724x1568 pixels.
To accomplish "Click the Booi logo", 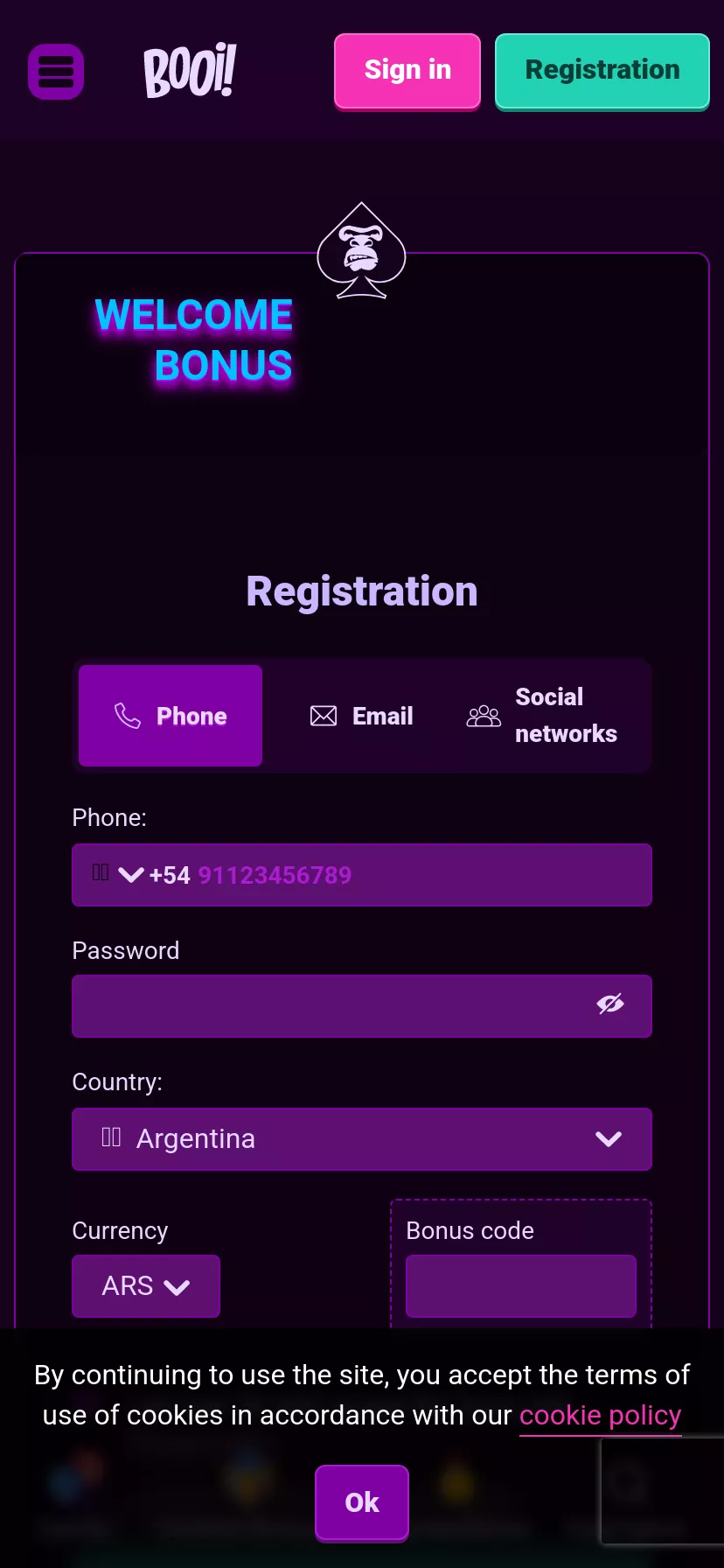I will 190,70.
